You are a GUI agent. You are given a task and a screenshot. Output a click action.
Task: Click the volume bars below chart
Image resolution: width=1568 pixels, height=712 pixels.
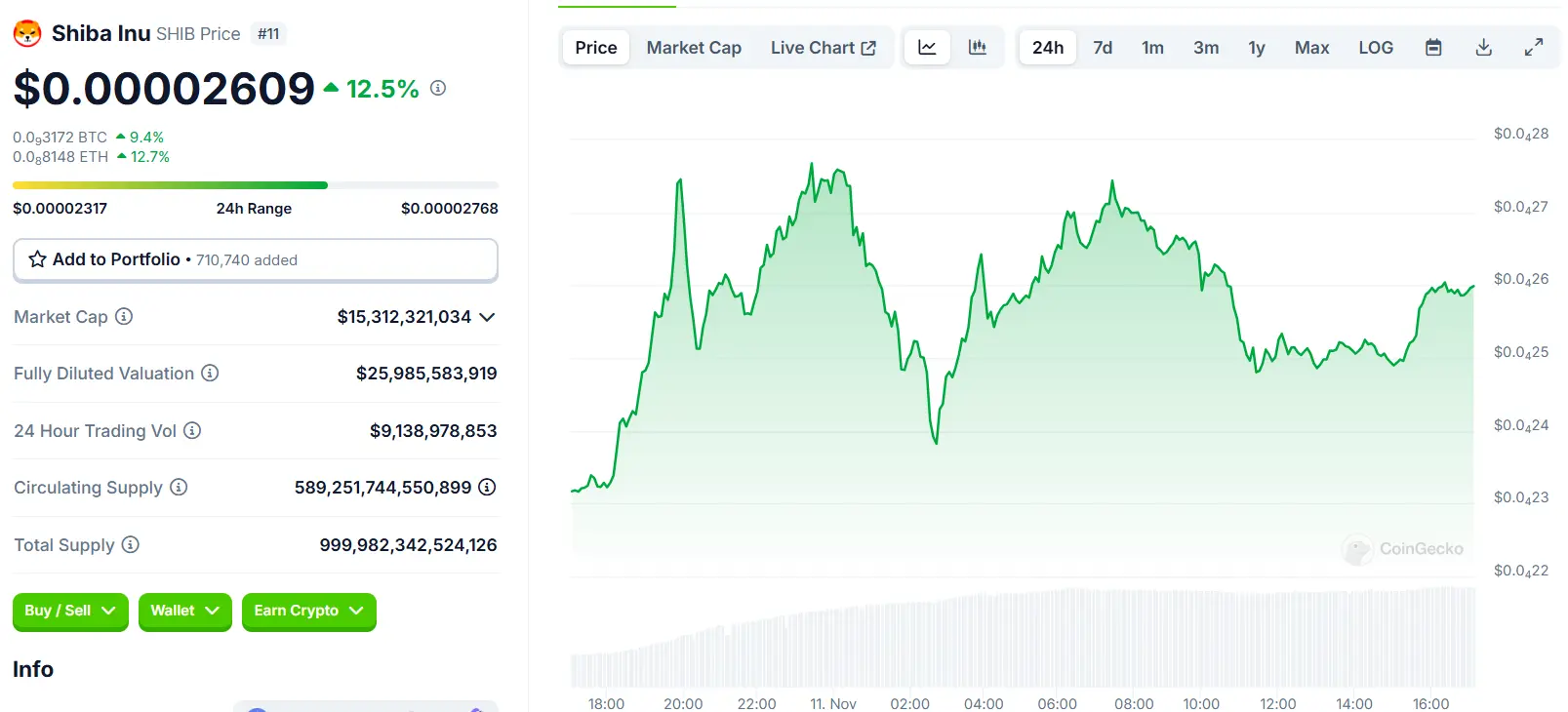click(x=1023, y=639)
